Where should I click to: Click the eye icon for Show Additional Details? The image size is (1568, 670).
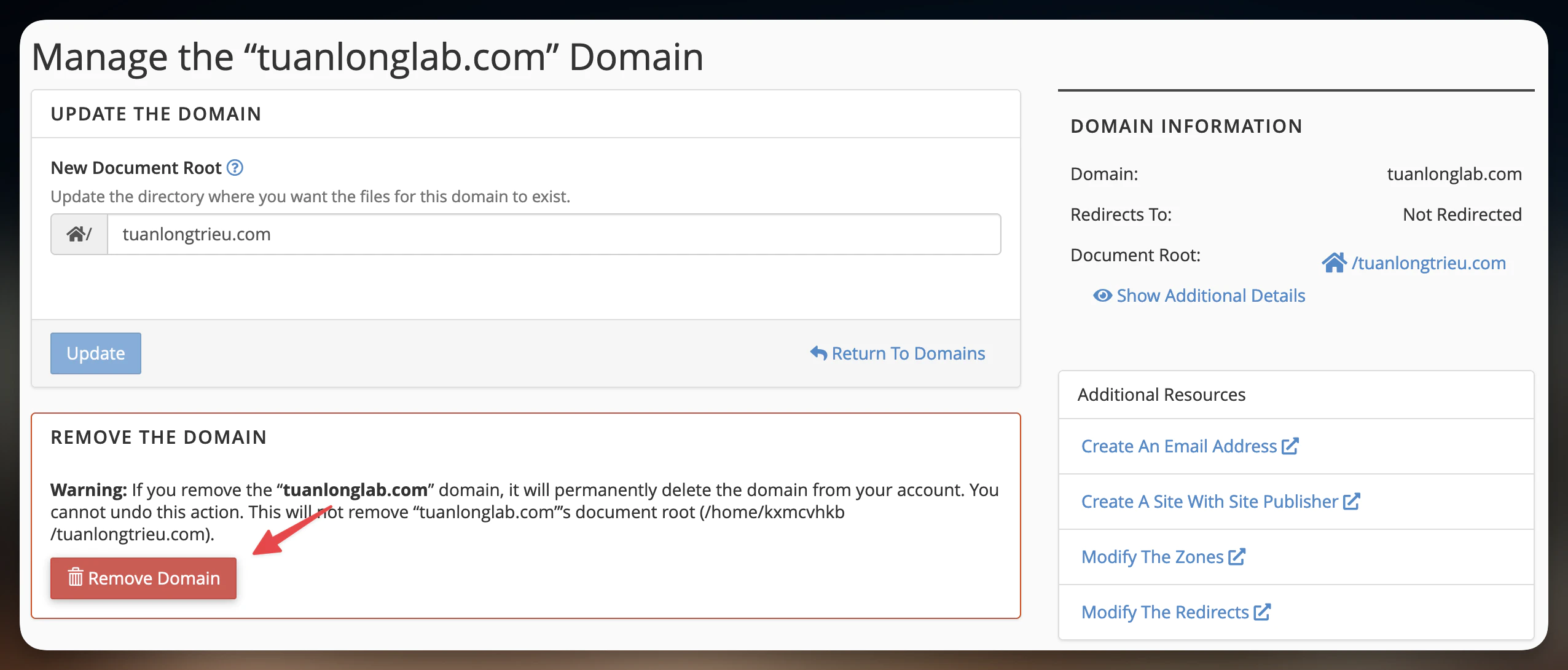pyautogui.click(x=1102, y=296)
